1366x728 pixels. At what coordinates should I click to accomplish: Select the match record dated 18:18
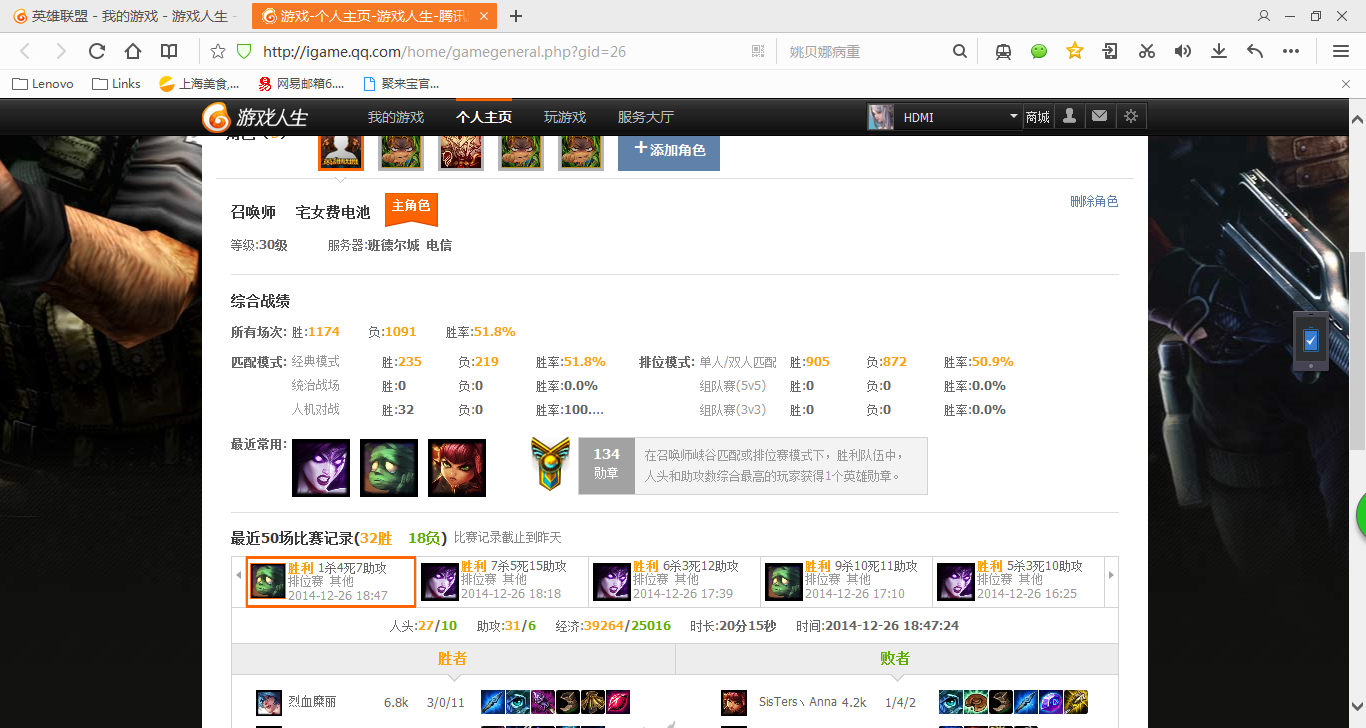(504, 581)
